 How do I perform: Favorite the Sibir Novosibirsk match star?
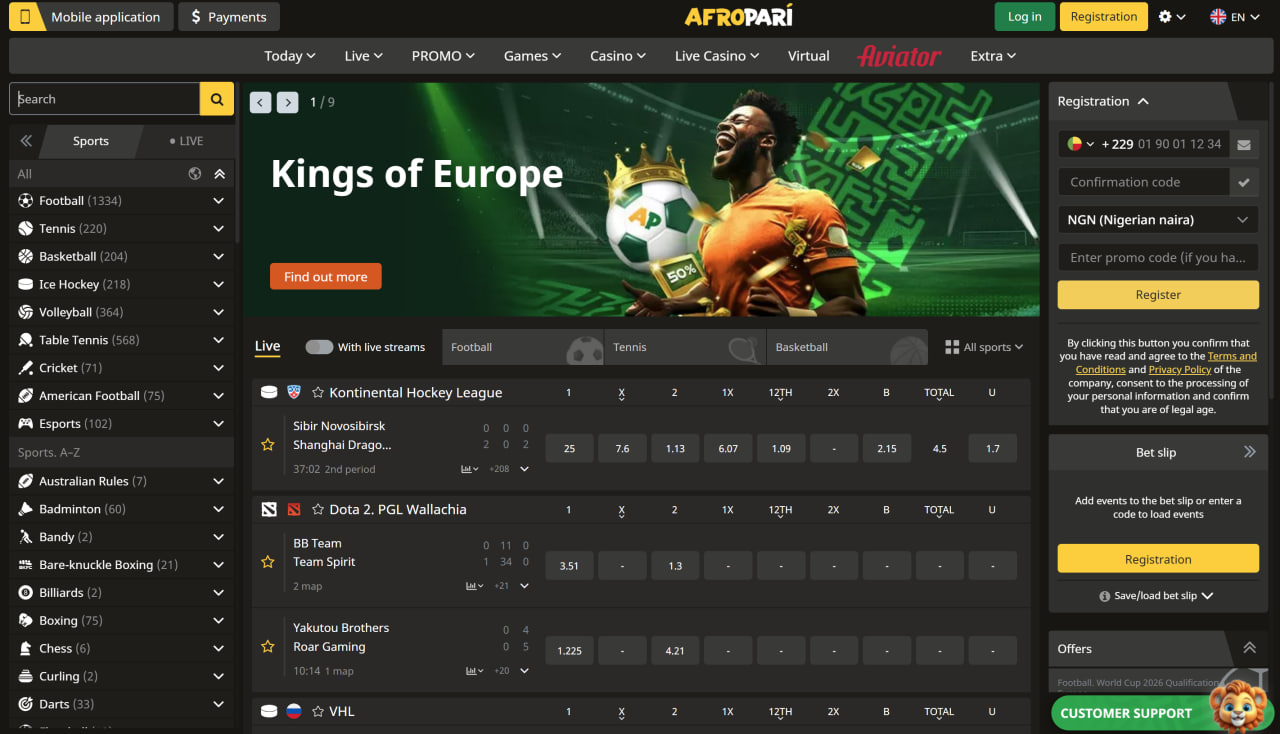tap(268, 445)
